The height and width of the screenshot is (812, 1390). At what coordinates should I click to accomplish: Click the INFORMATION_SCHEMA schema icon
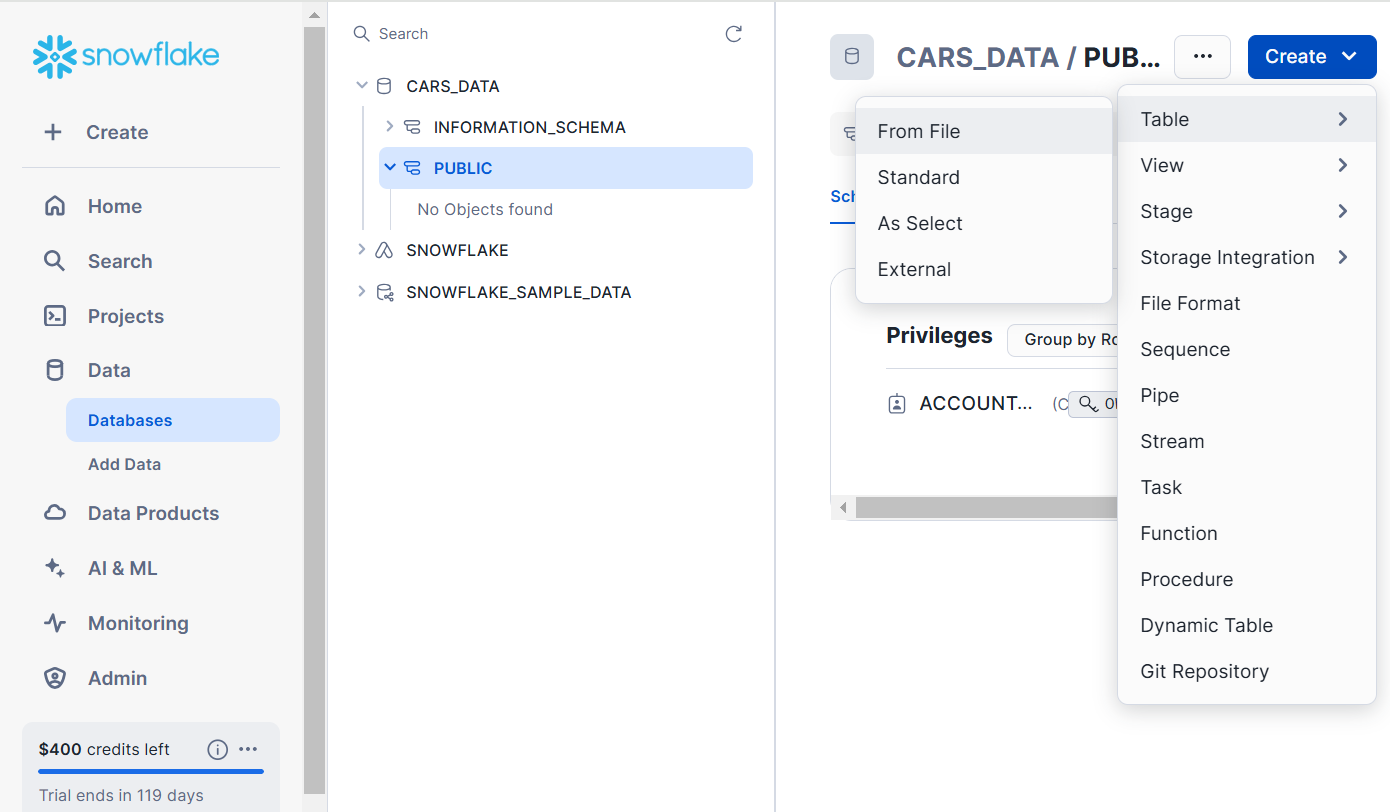click(412, 127)
